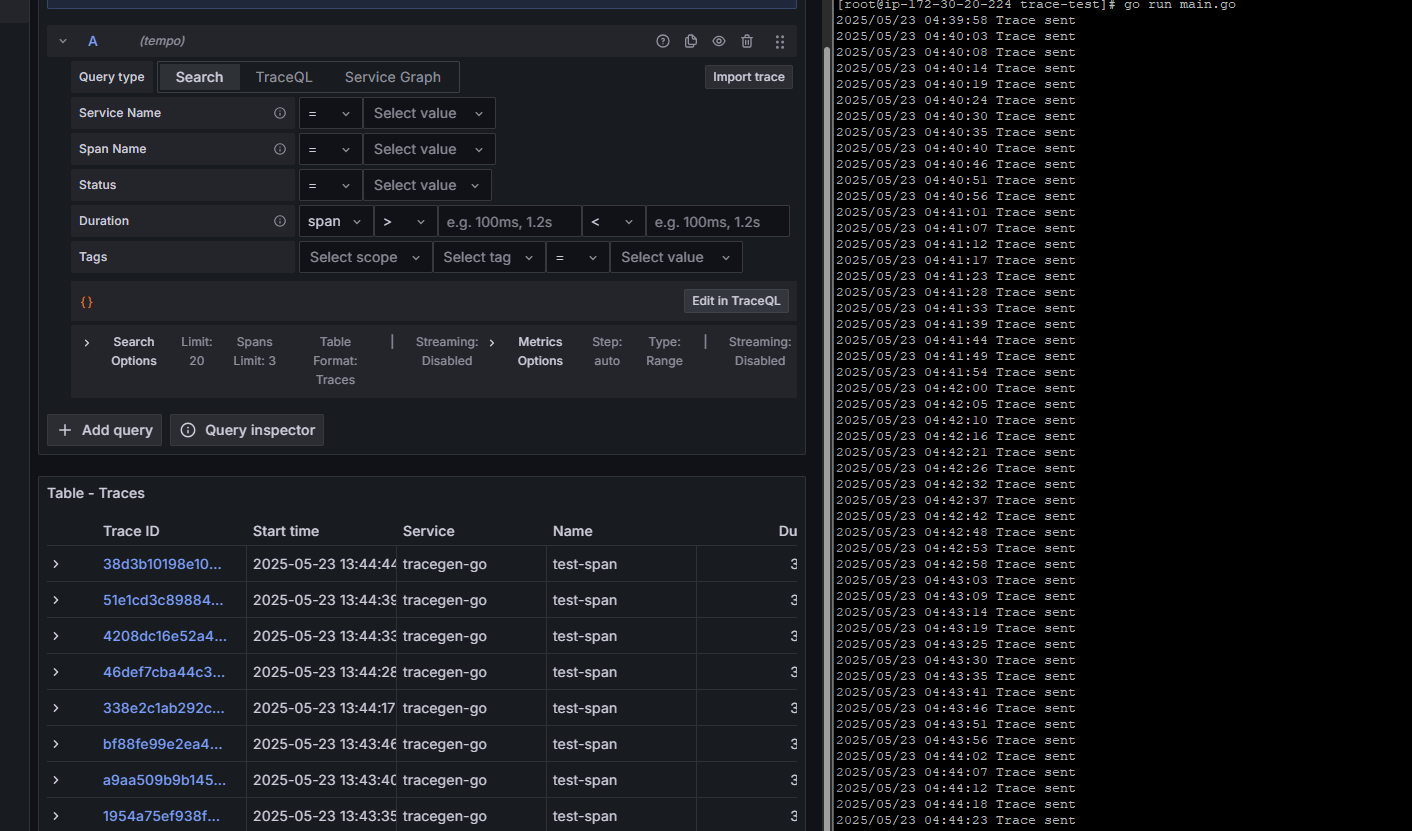1412x831 pixels.
Task: Open trace link a9aa509b9b145...
Action: [x=165, y=780]
